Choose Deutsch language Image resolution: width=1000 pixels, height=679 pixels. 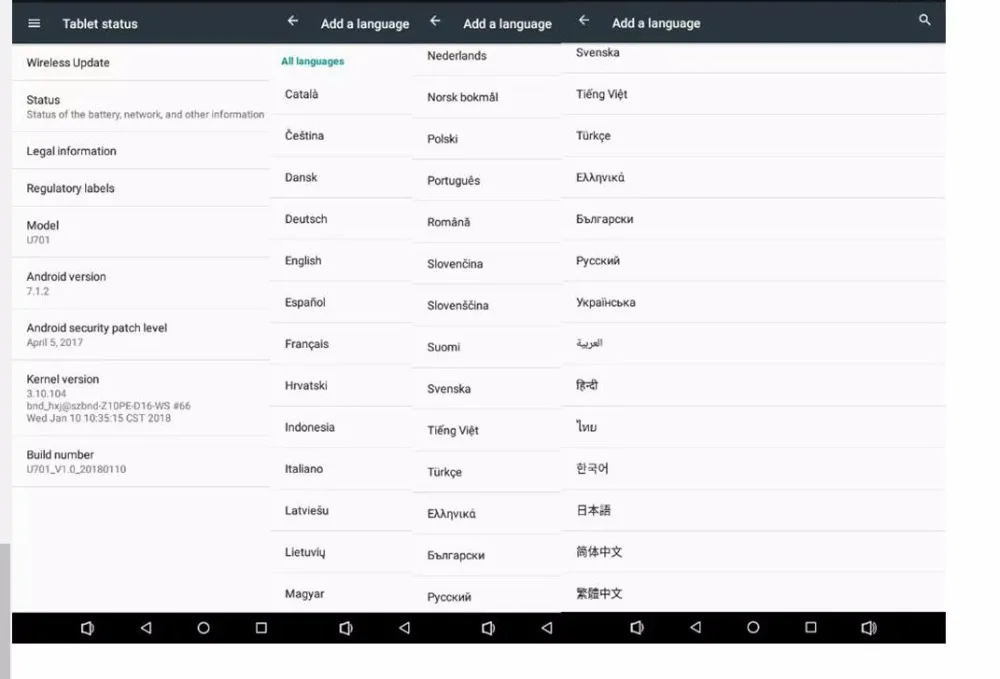point(341,219)
